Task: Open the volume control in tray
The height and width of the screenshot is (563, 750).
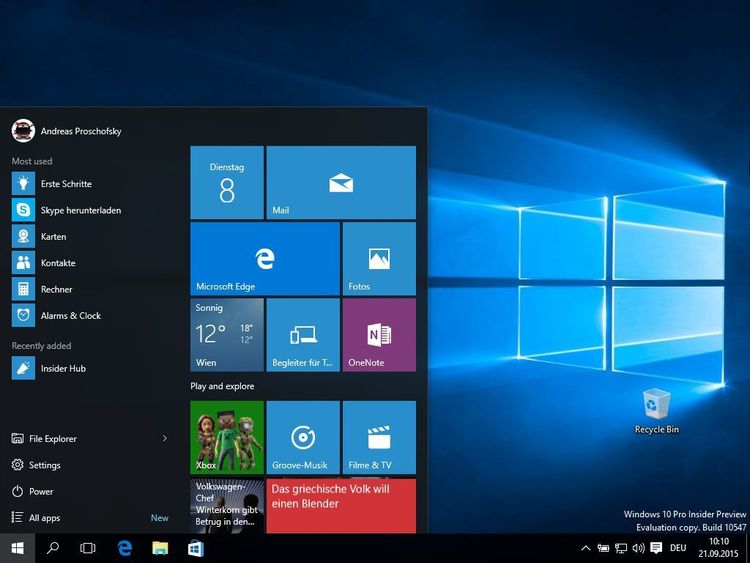Action: coord(639,548)
